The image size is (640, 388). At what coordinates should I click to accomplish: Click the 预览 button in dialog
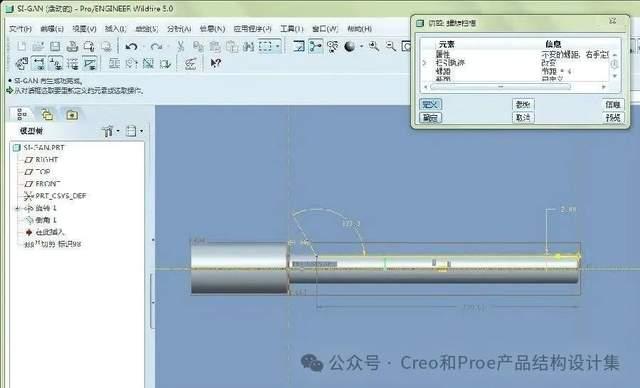tap(613, 118)
